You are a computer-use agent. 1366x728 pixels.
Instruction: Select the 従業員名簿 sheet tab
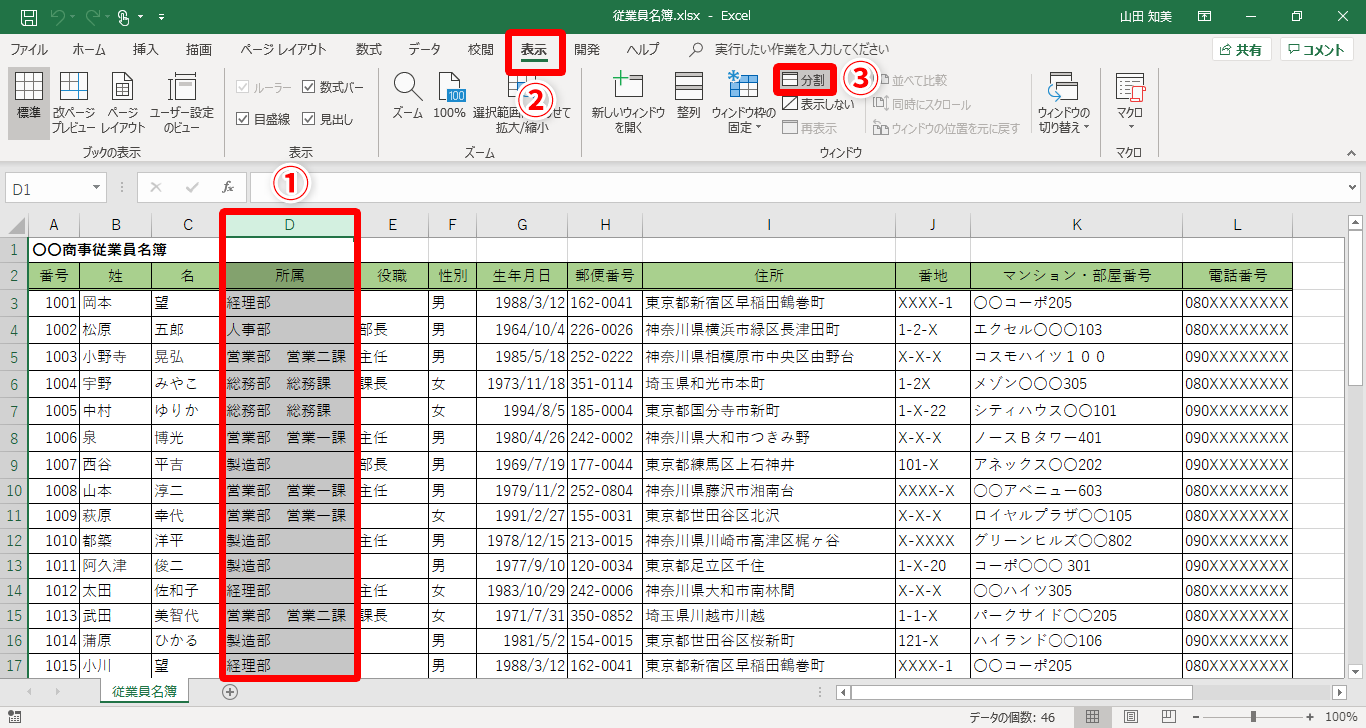tap(145, 691)
